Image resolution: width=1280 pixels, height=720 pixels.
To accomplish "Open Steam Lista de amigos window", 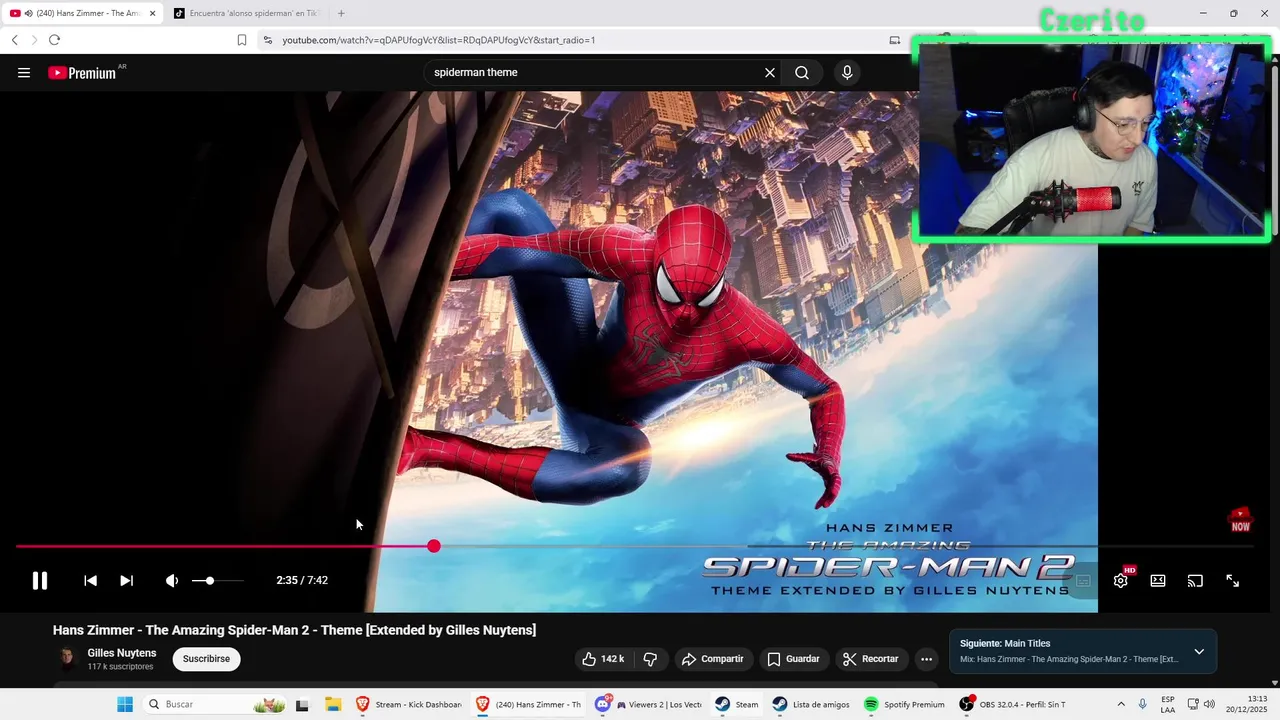I will coord(811,704).
